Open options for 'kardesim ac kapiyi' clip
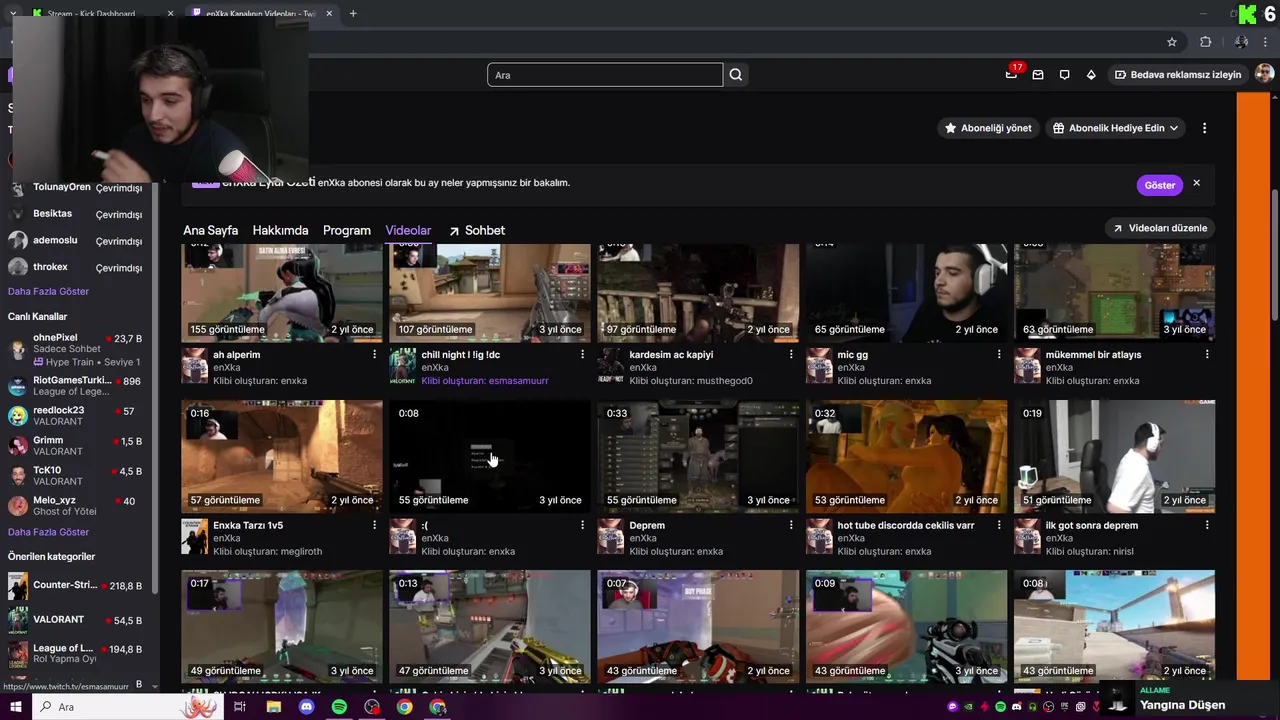This screenshot has width=1280, height=720. (x=791, y=354)
